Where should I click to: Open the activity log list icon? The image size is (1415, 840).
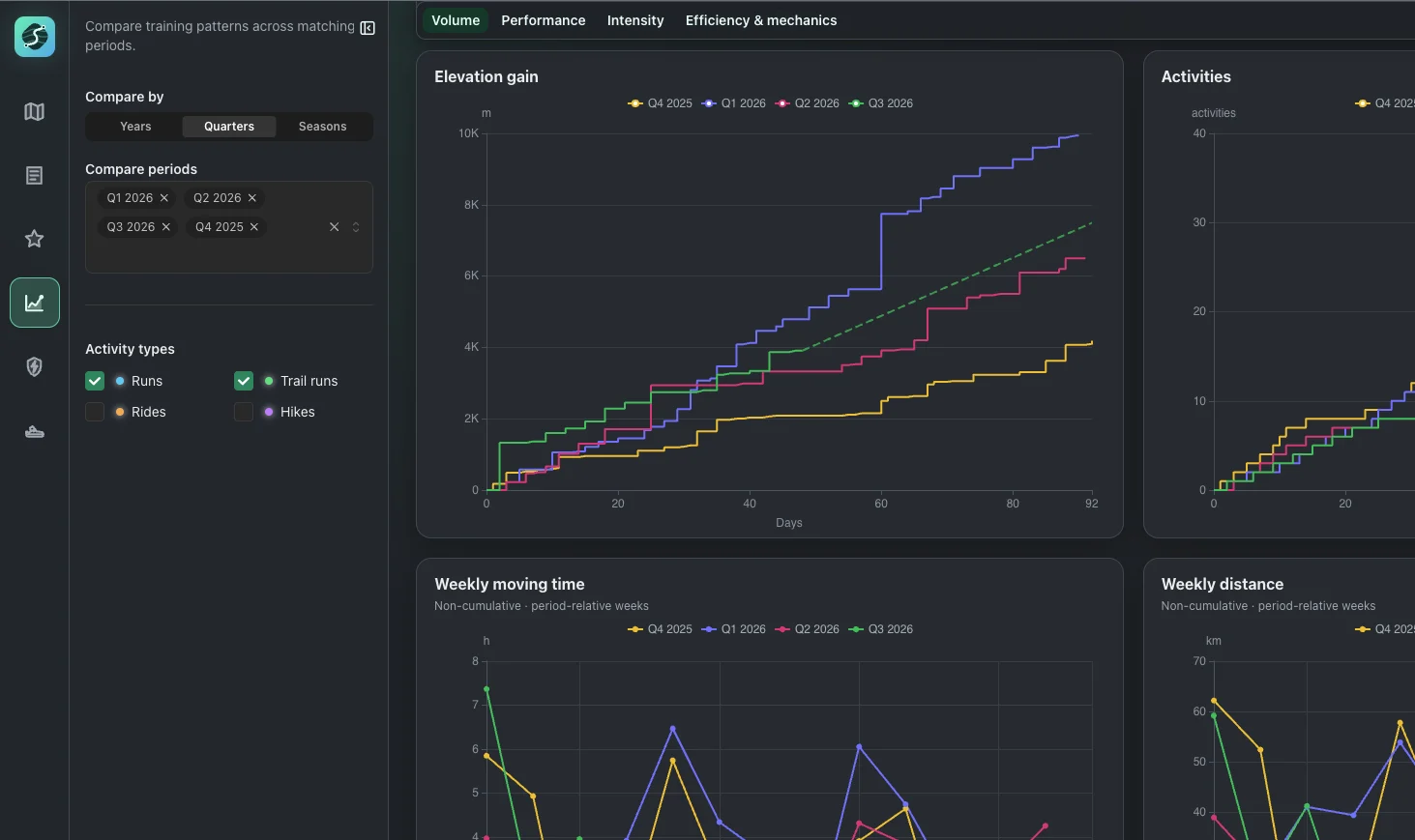[x=35, y=175]
